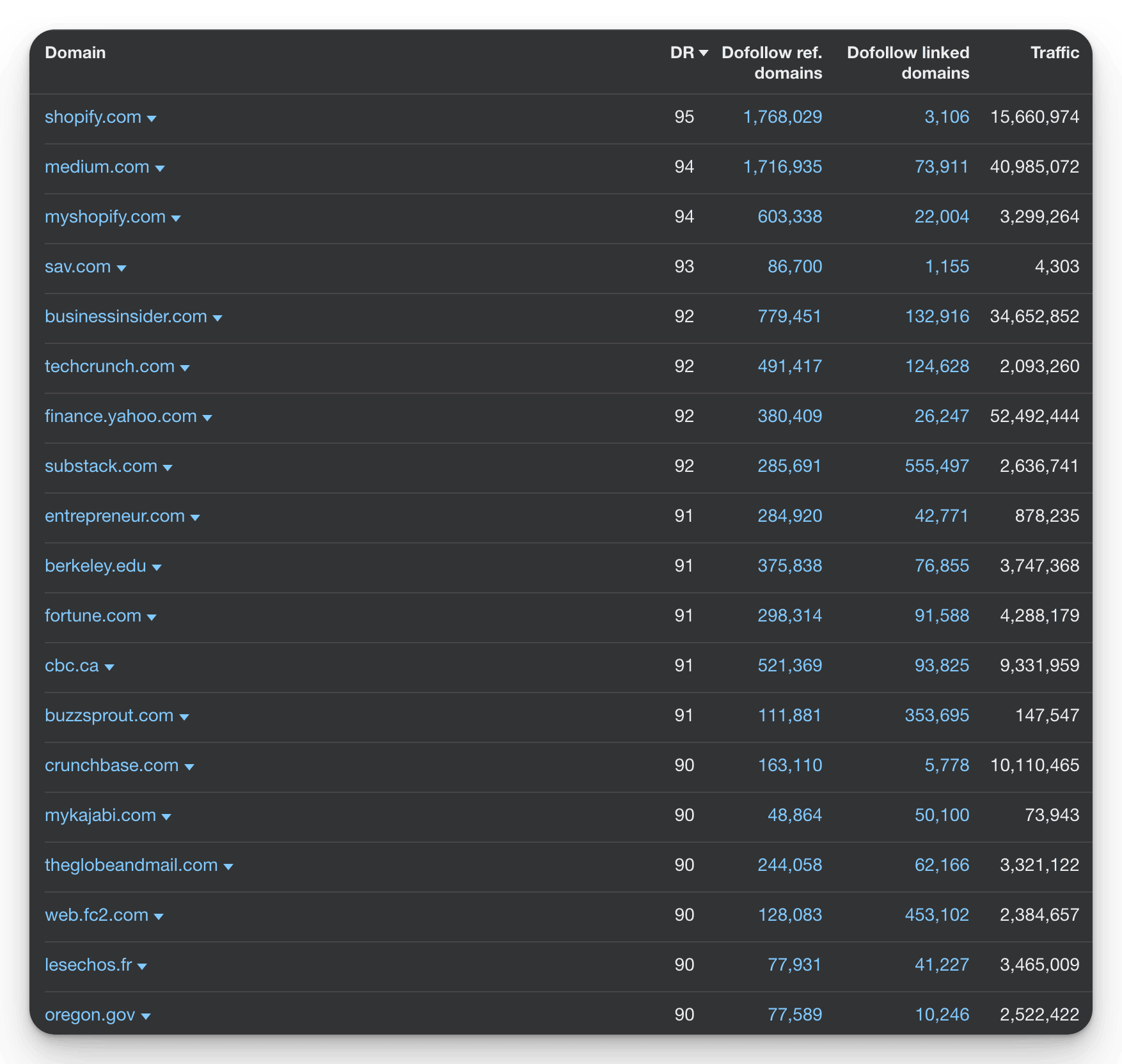Open berkeley.edu domain link
Image resolution: width=1122 pixels, height=1064 pixels.
point(95,566)
